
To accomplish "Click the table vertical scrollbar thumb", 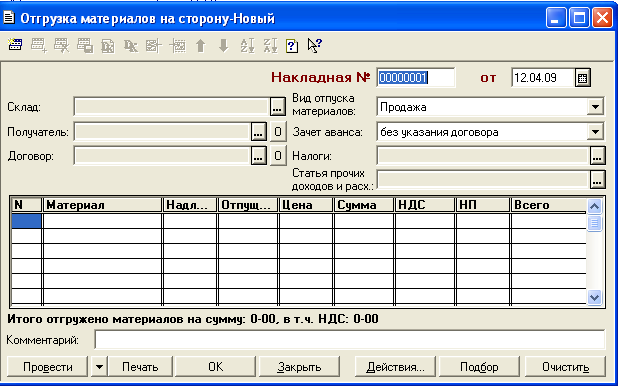I will click(594, 224).
